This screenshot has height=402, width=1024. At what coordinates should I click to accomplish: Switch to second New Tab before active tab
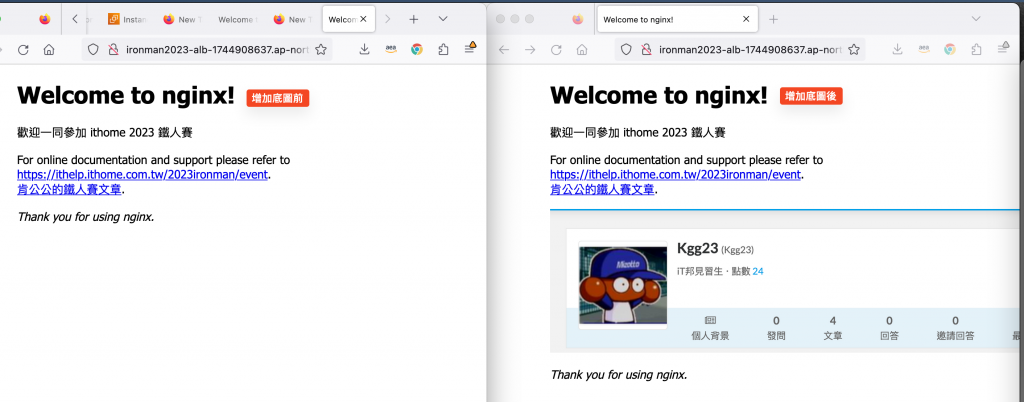[x=292, y=20]
